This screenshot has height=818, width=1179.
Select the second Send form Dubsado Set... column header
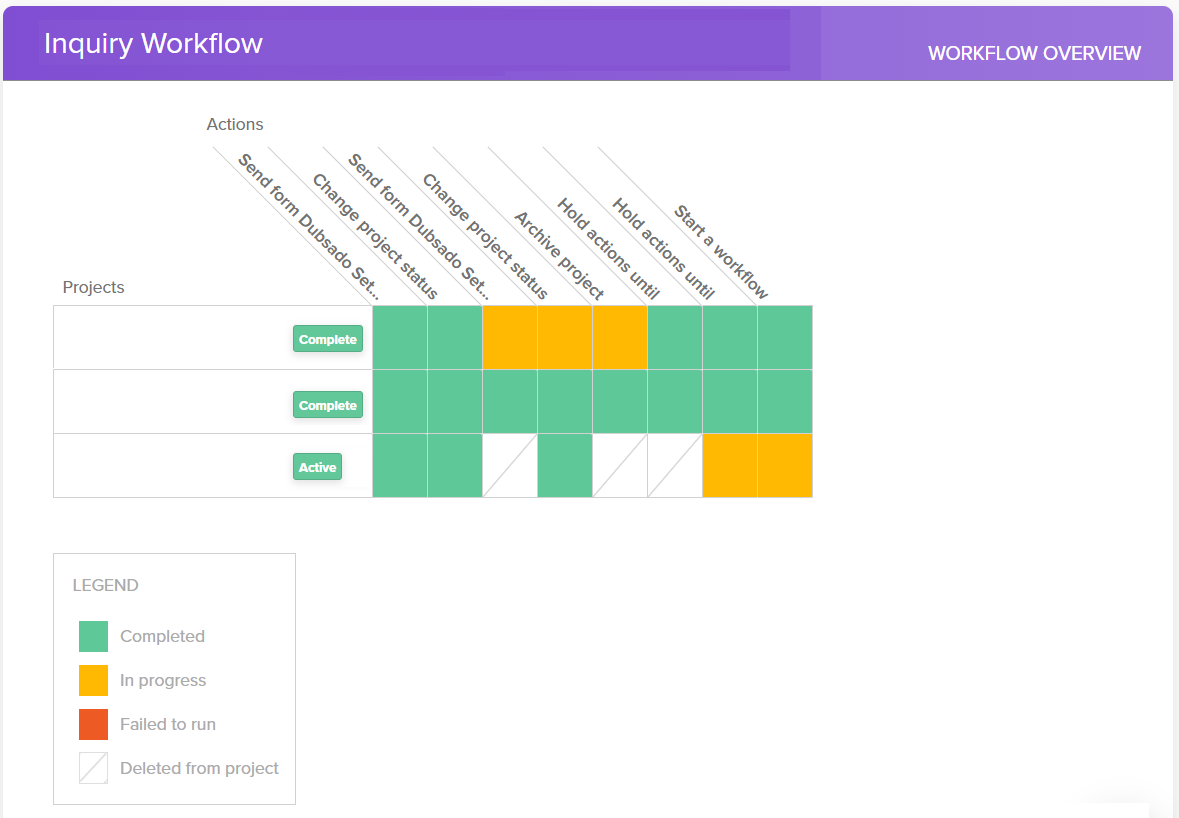418,226
